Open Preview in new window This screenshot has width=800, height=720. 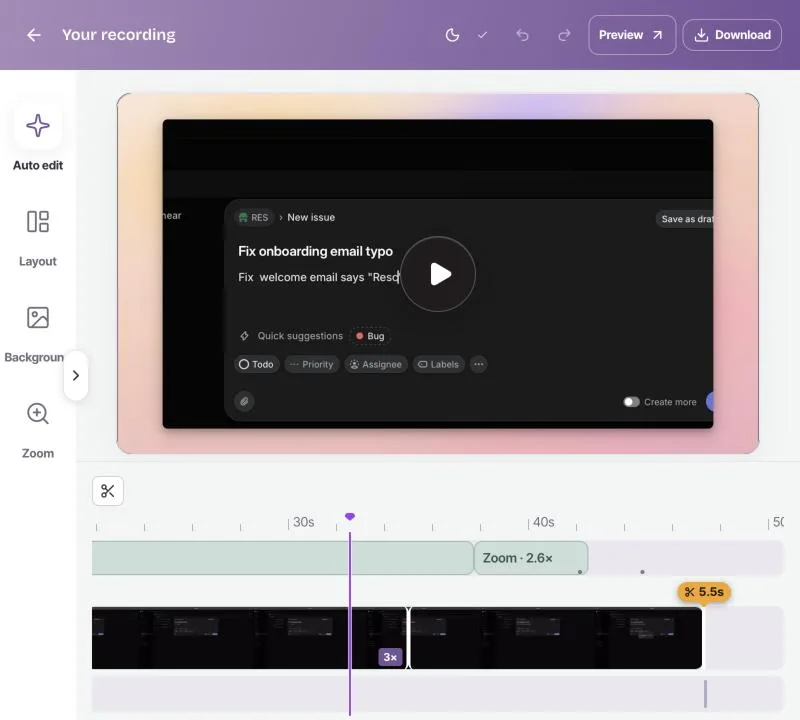632,35
